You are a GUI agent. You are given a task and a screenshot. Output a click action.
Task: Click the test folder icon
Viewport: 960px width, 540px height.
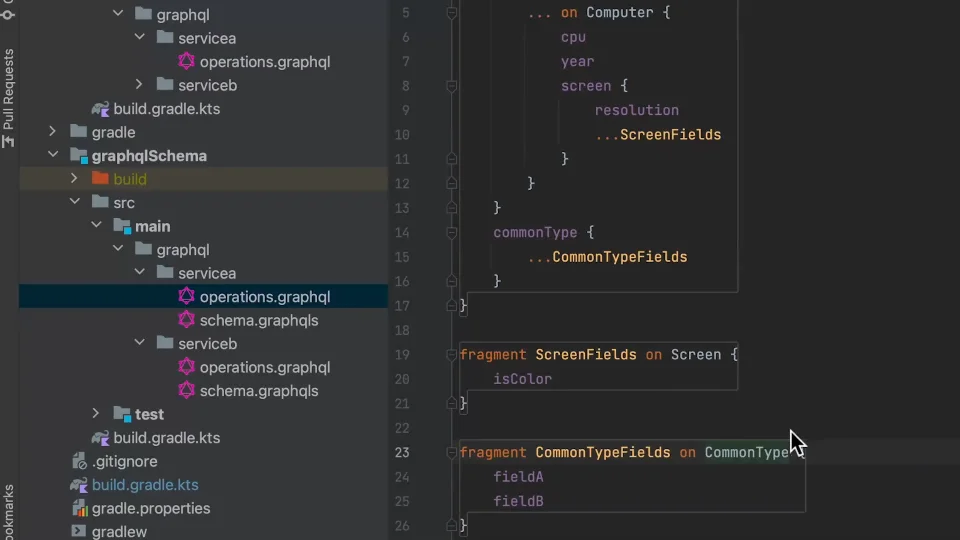(122, 414)
